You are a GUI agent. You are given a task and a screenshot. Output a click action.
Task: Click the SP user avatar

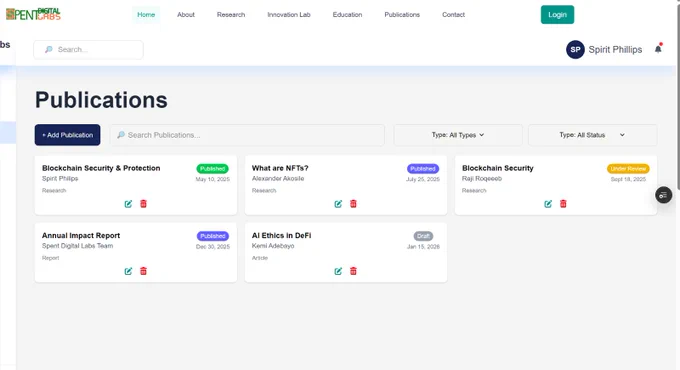coord(575,49)
